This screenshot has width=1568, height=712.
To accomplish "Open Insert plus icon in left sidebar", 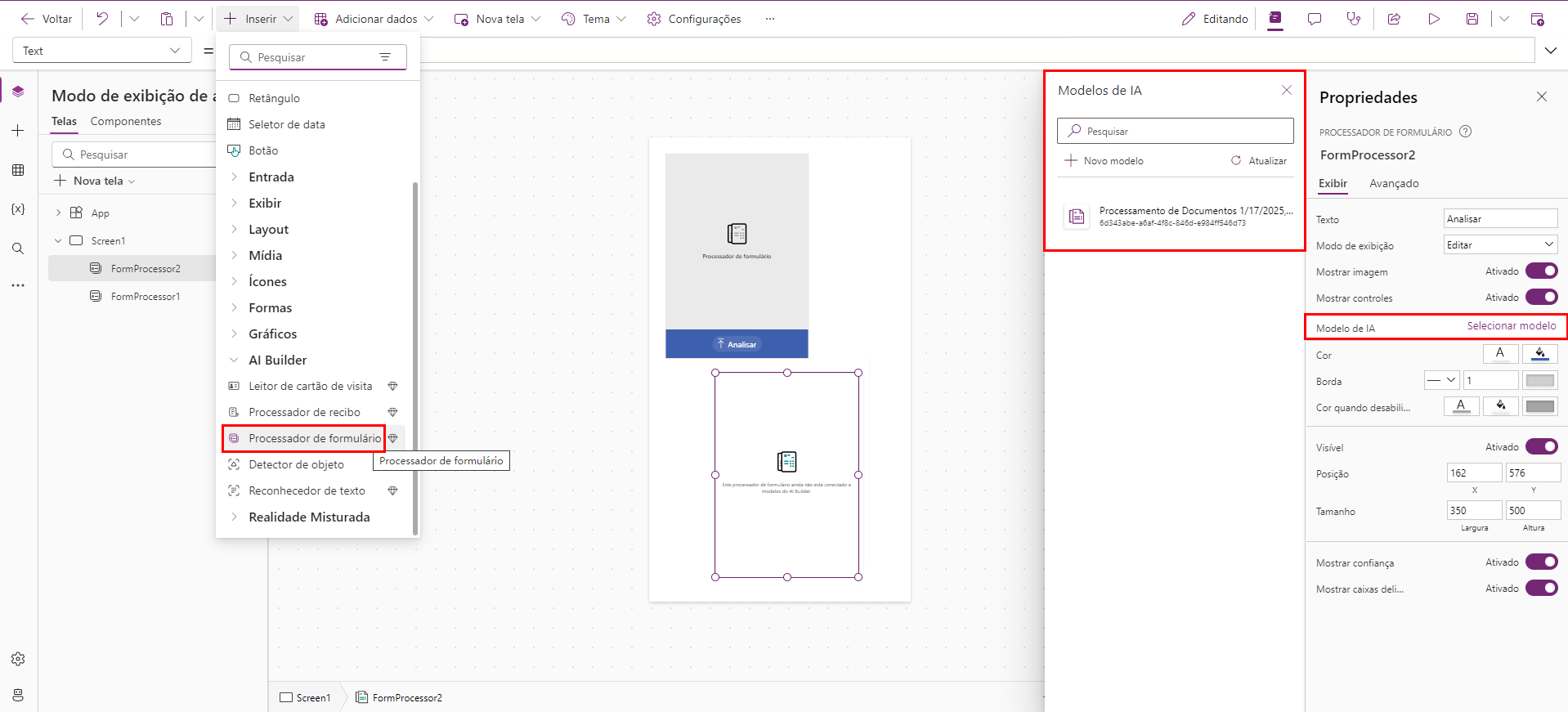I will pos(18,131).
